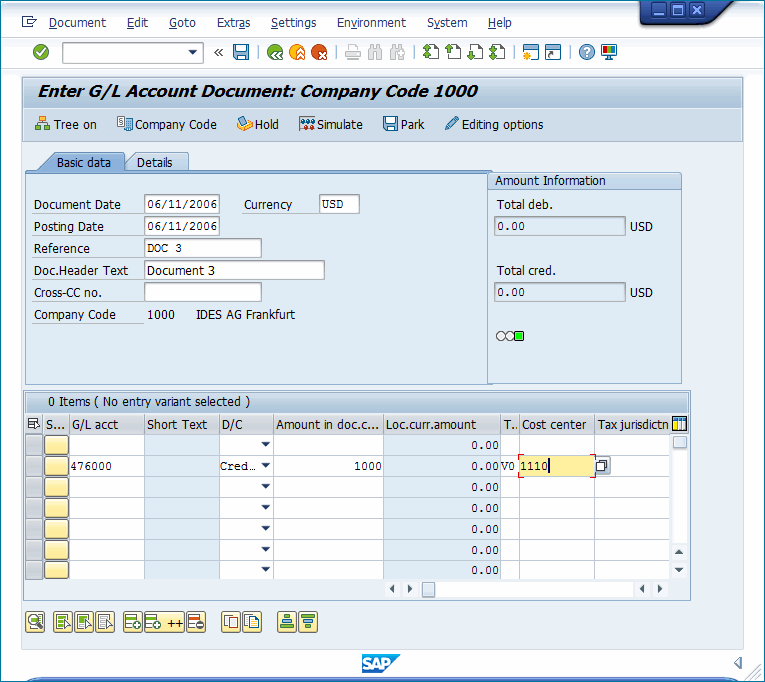The width and height of the screenshot is (765, 682).
Task: Select the first empty item row selector
Action: click(x=34, y=445)
